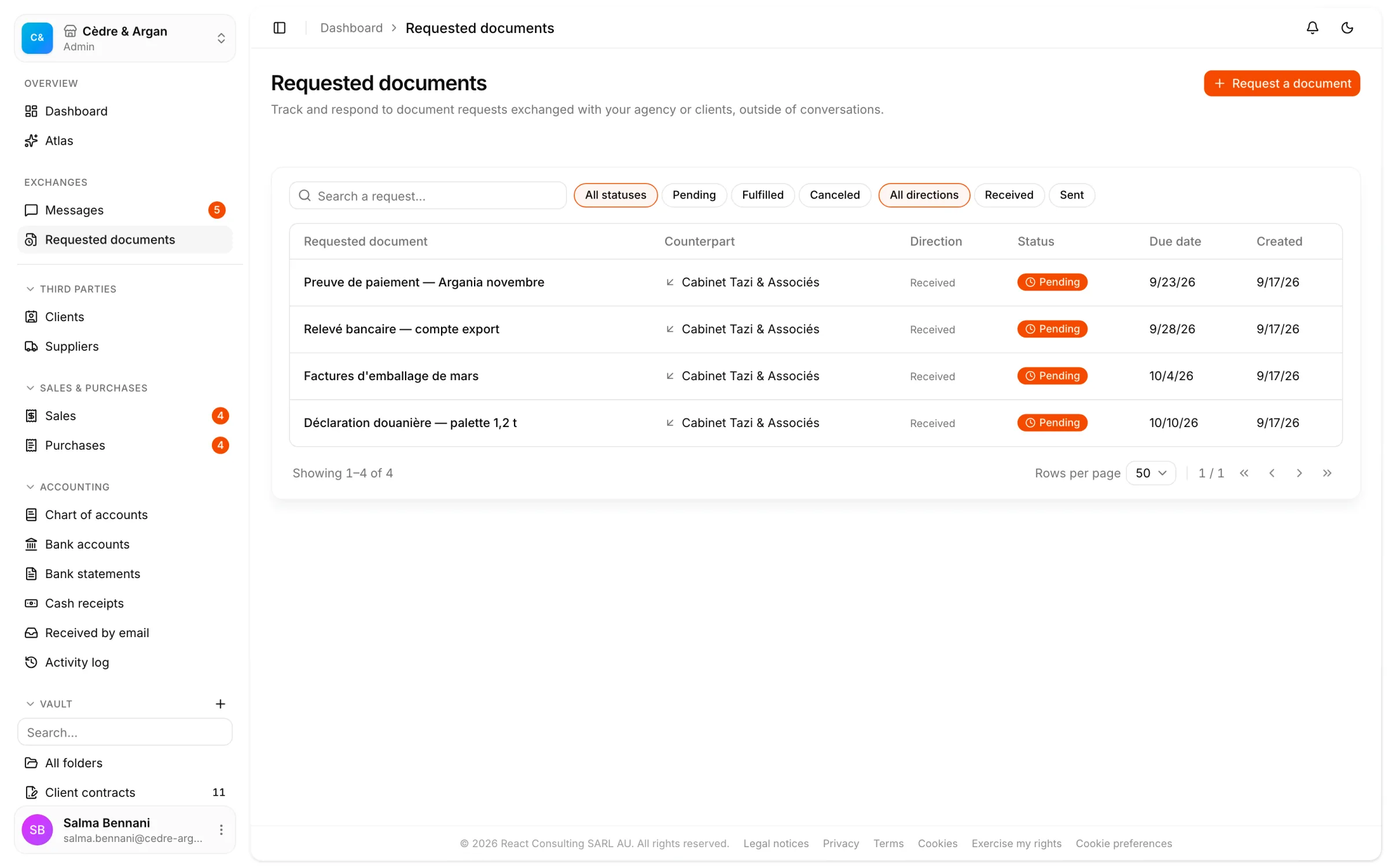
Task: Collapse the Third Parties section
Action: tap(71, 289)
